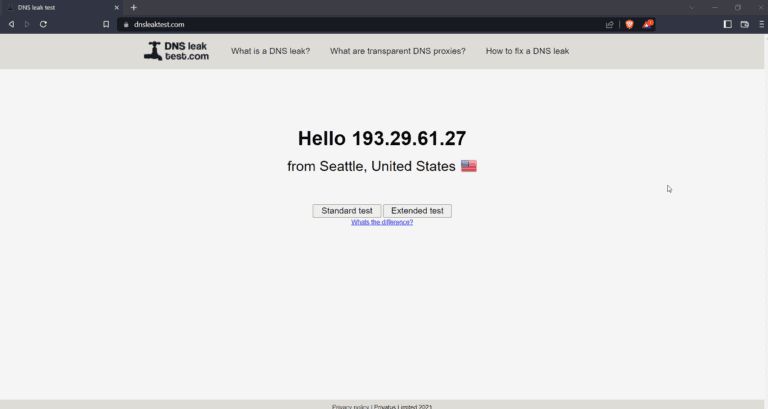The width and height of the screenshot is (768, 409).
Task: Open the browser hamburger menu
Action: 762,24
